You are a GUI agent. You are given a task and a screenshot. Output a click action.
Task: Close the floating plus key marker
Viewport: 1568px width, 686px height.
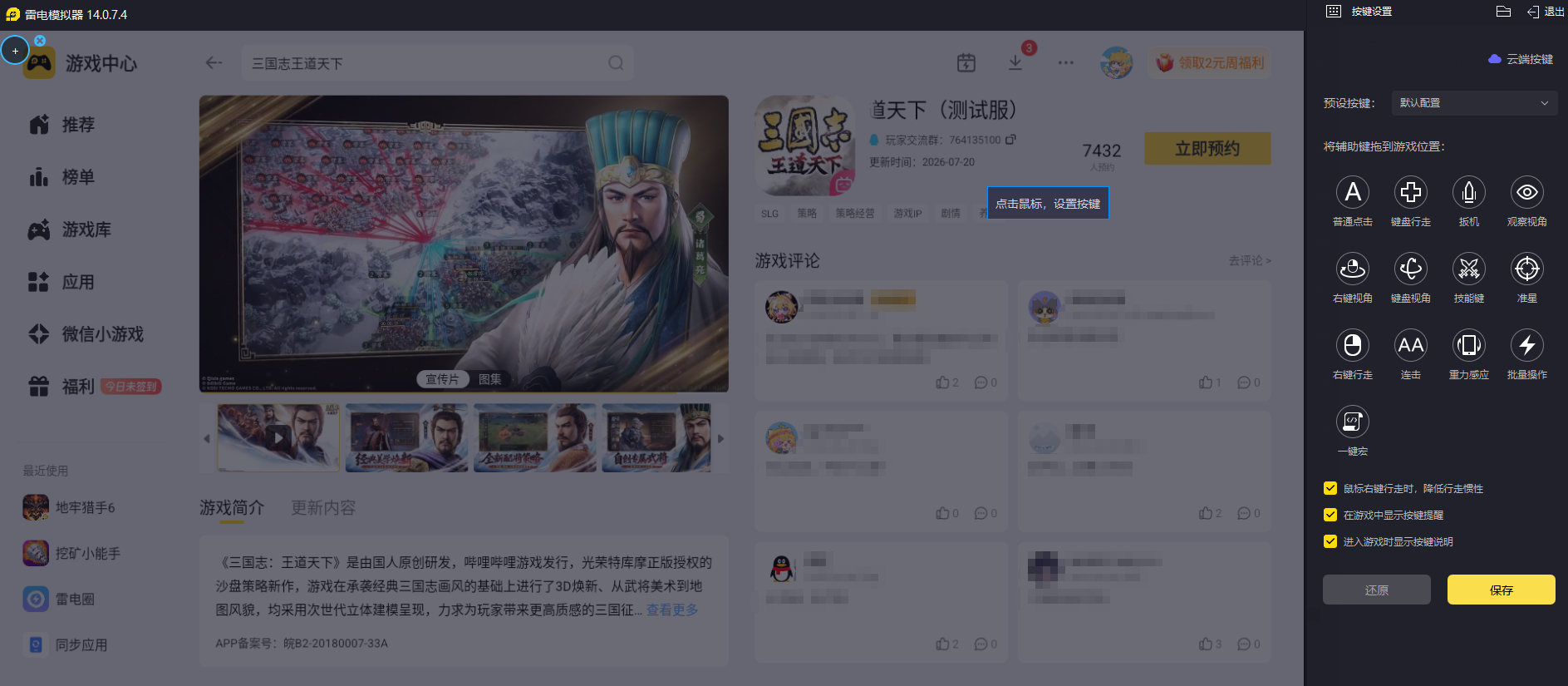point(40,40)
